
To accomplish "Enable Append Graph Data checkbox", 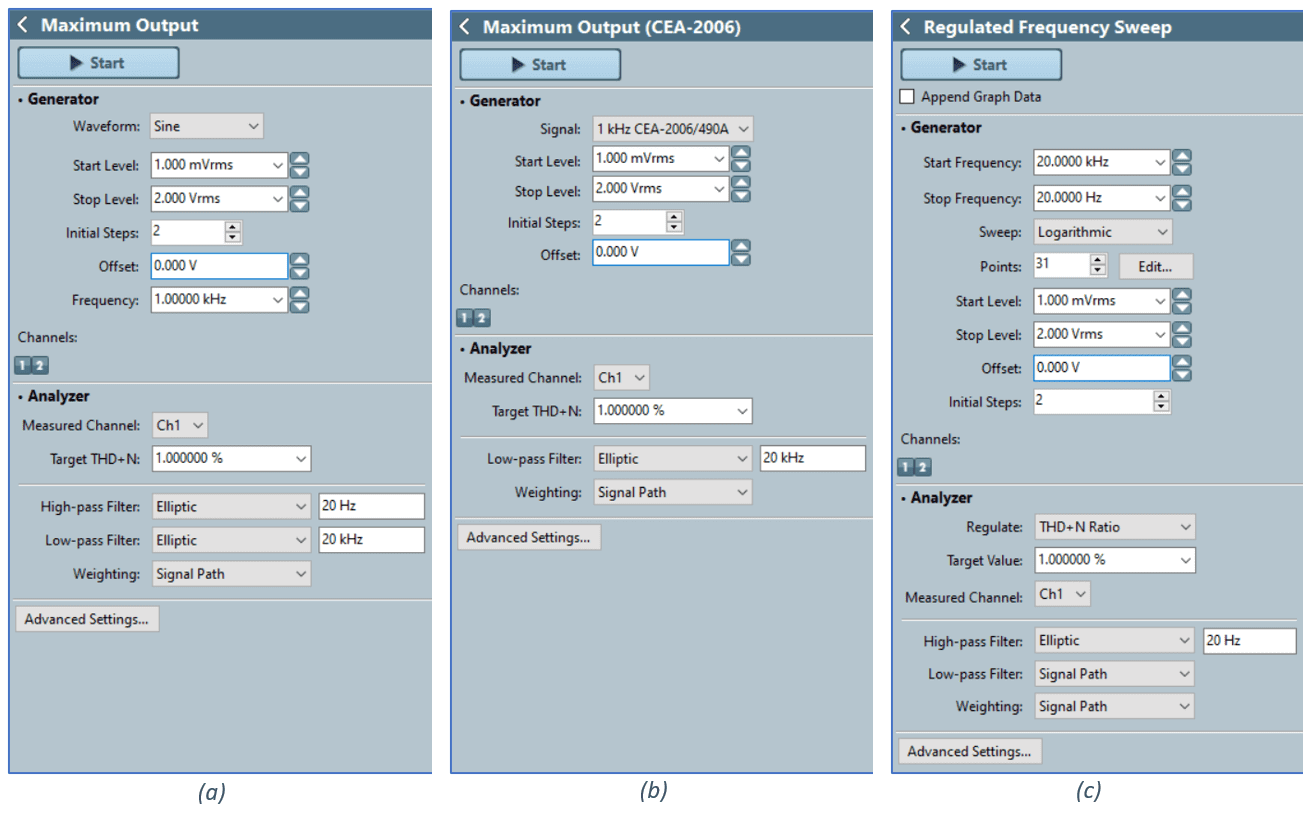I will [x=907, y=97].
